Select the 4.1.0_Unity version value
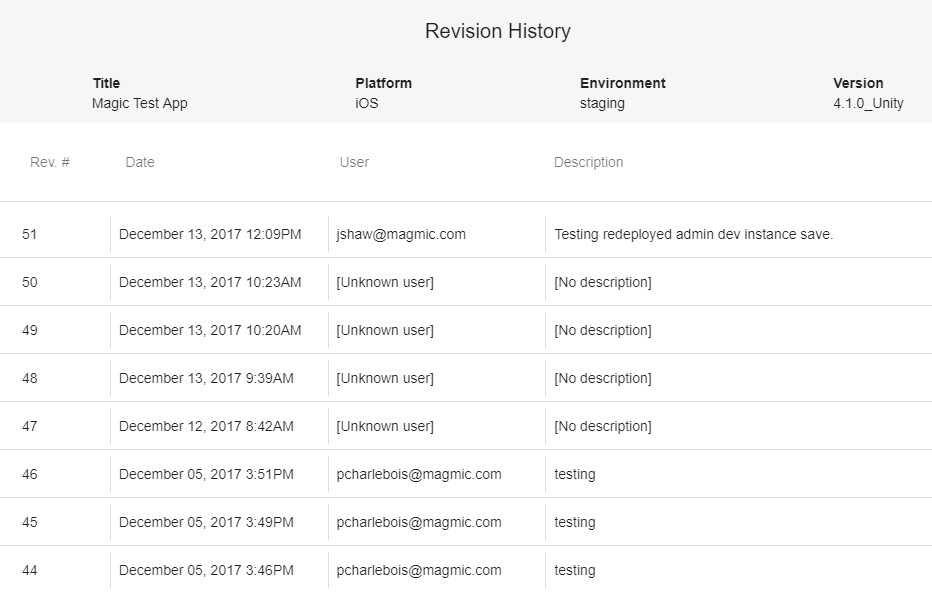Screen dimensions: 932x592 point(867,103)
